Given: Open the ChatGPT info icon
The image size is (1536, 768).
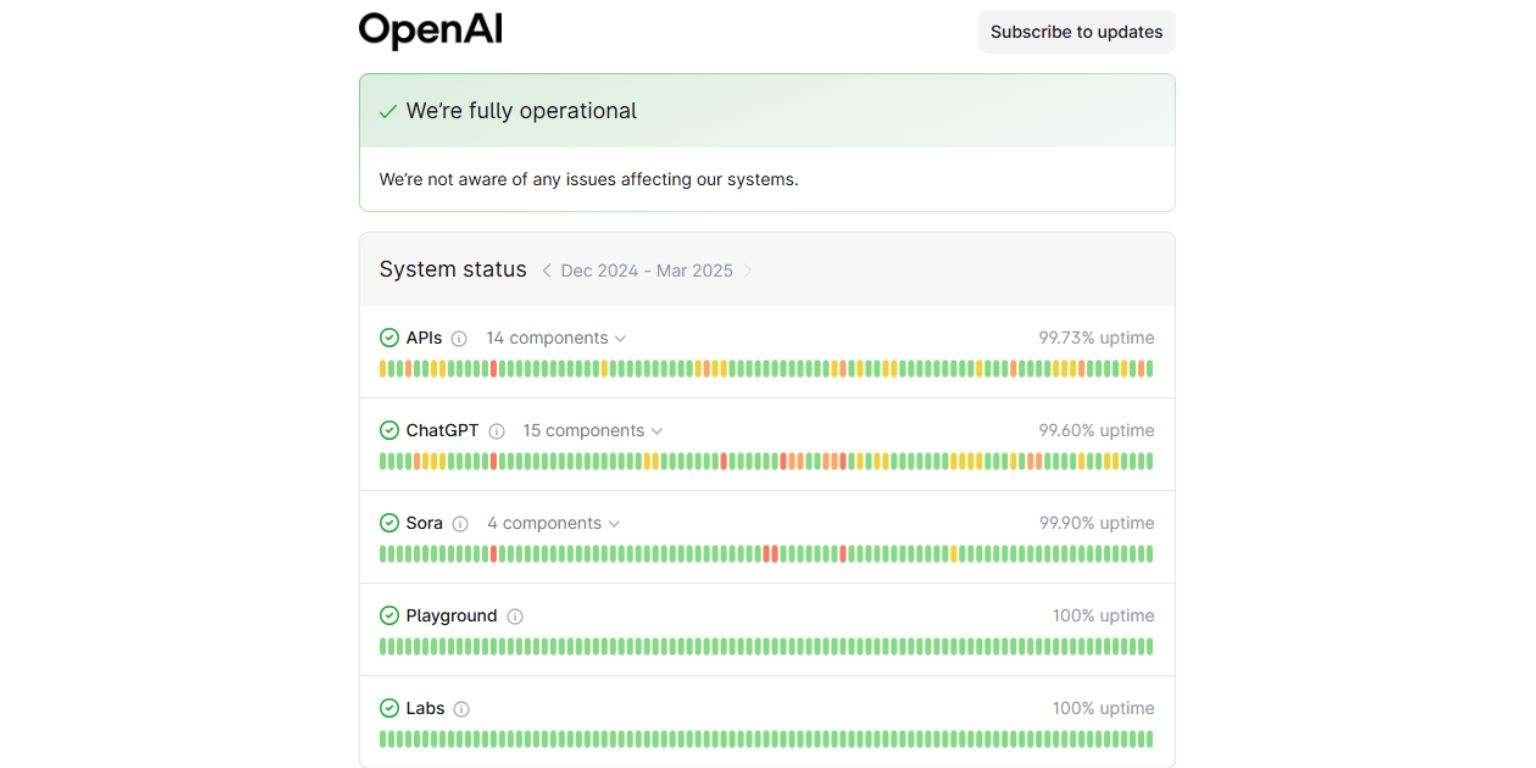Looking at the screenshot, I should coord(496,431).
